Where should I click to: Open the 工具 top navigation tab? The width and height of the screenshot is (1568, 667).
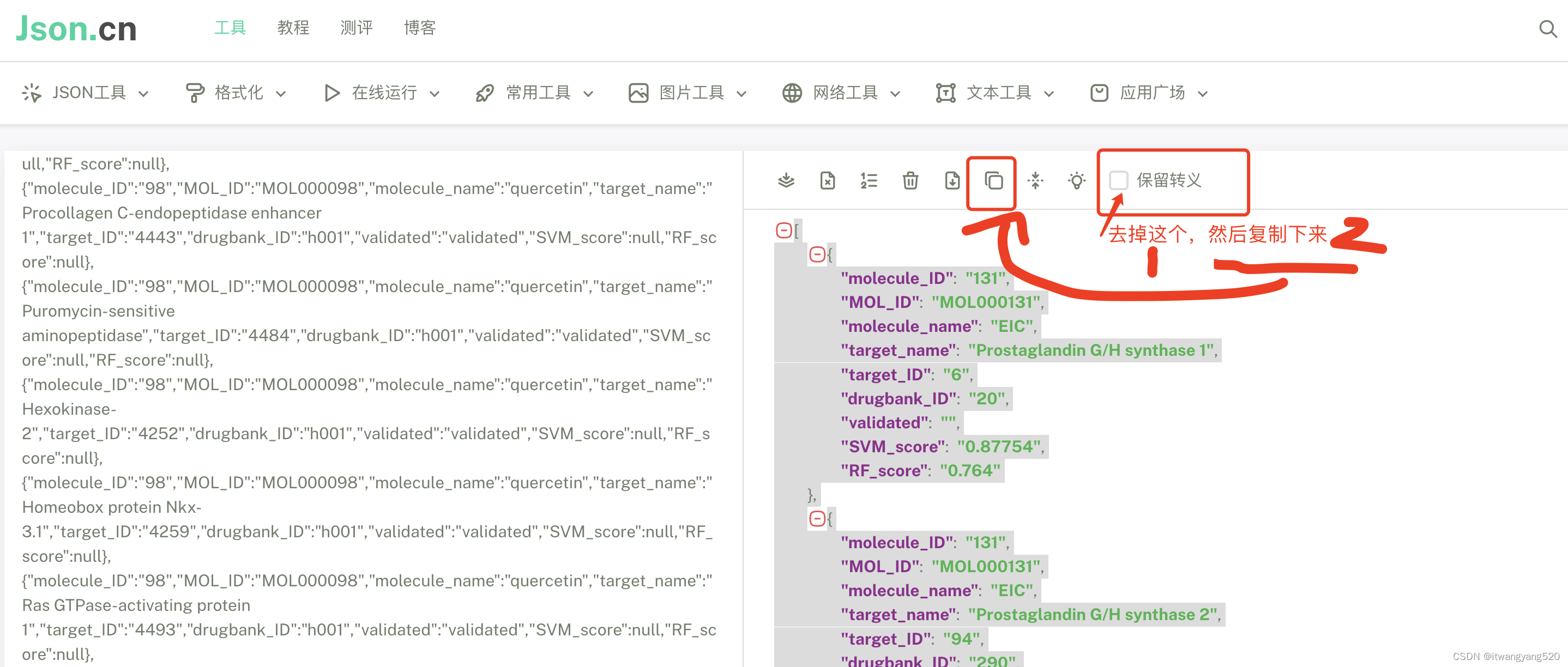pos(230,28)
